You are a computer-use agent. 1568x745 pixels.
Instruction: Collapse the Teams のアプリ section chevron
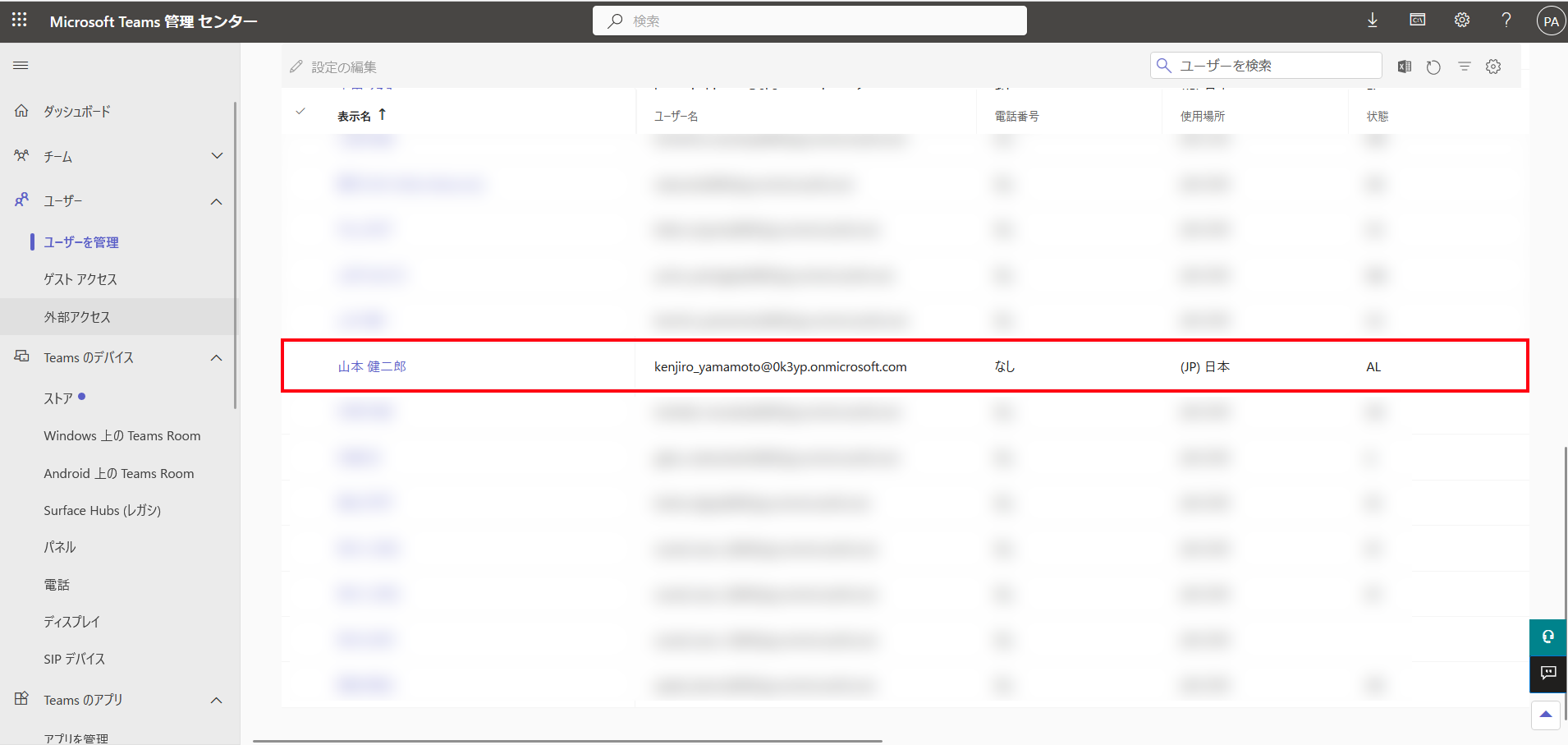tap(217, 700)
